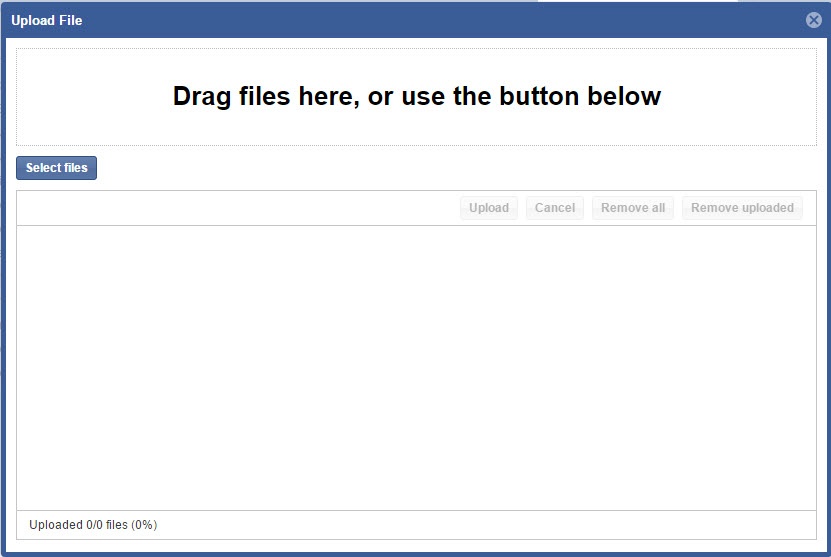Close the Upload File dialog
This screenshot has width=831, height=557.
(813, 20)
